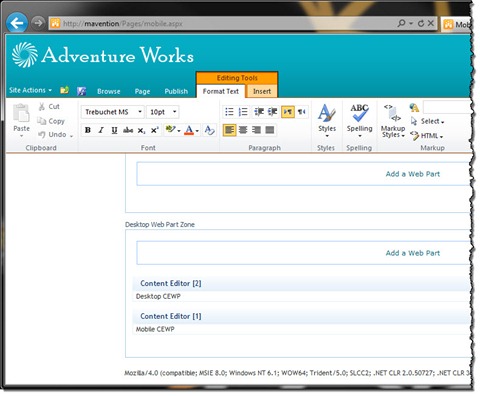Open the Select dropdown in Markup group
Image resolution: width=480 pixels, height=396 pixels.
[428, 121]
